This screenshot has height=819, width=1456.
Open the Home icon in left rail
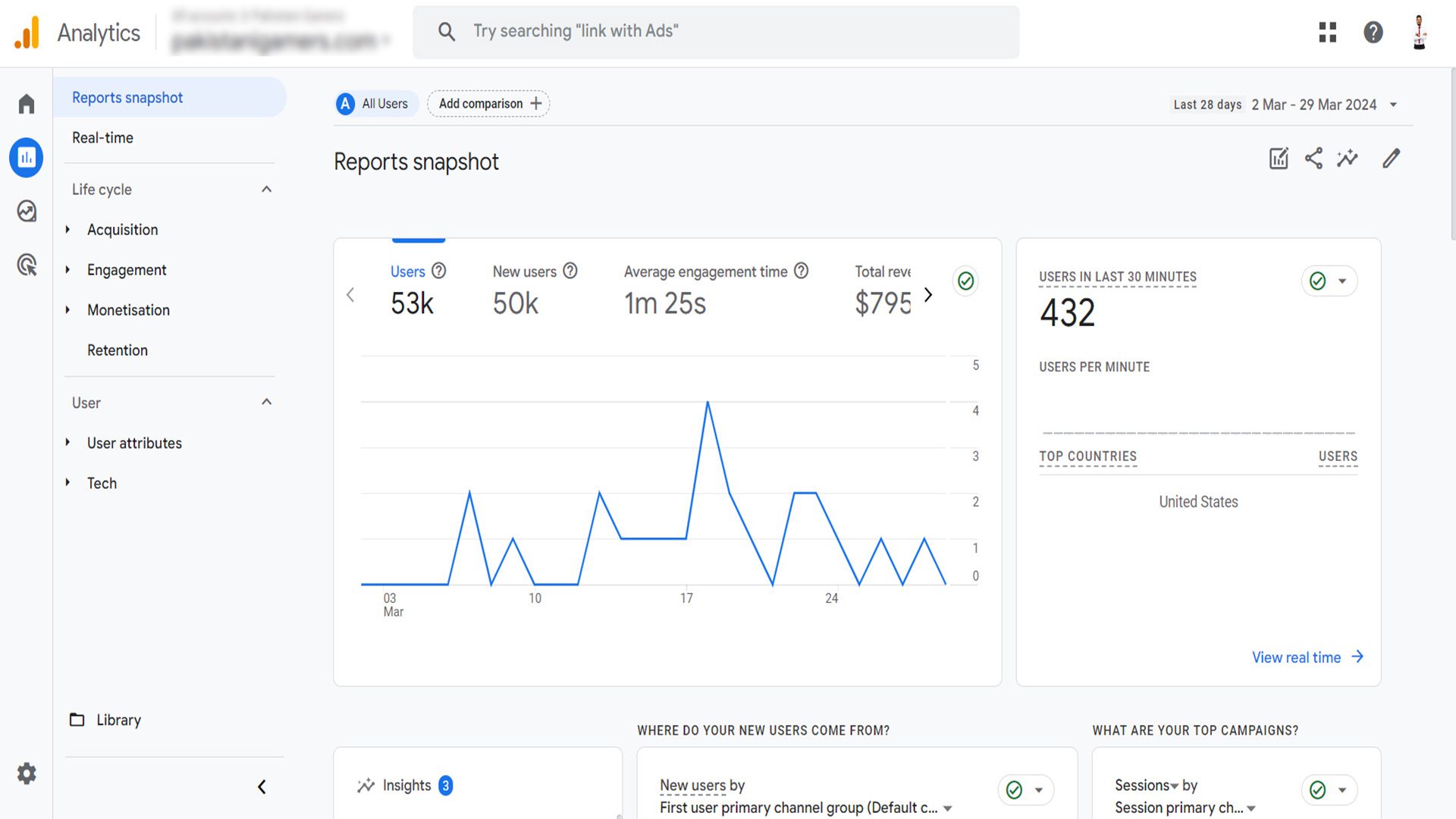pos(27,104)
